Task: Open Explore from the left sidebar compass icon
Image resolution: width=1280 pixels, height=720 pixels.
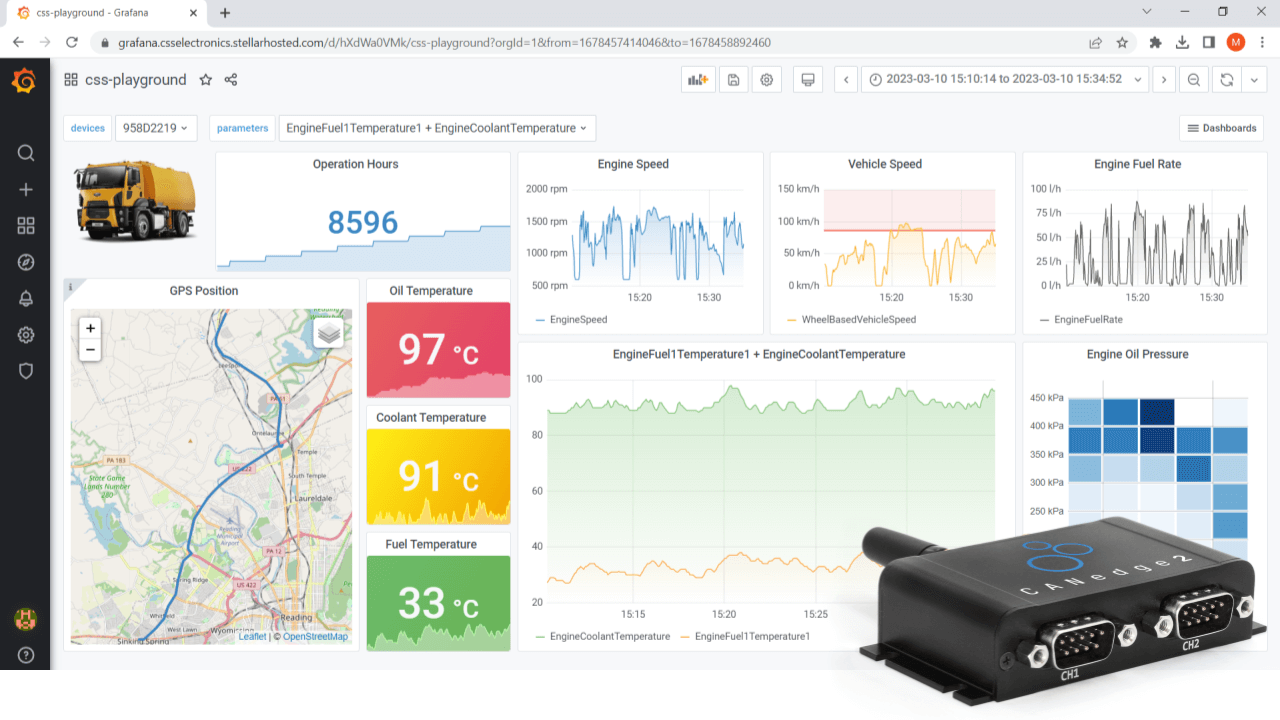Action: coord(26,262)
